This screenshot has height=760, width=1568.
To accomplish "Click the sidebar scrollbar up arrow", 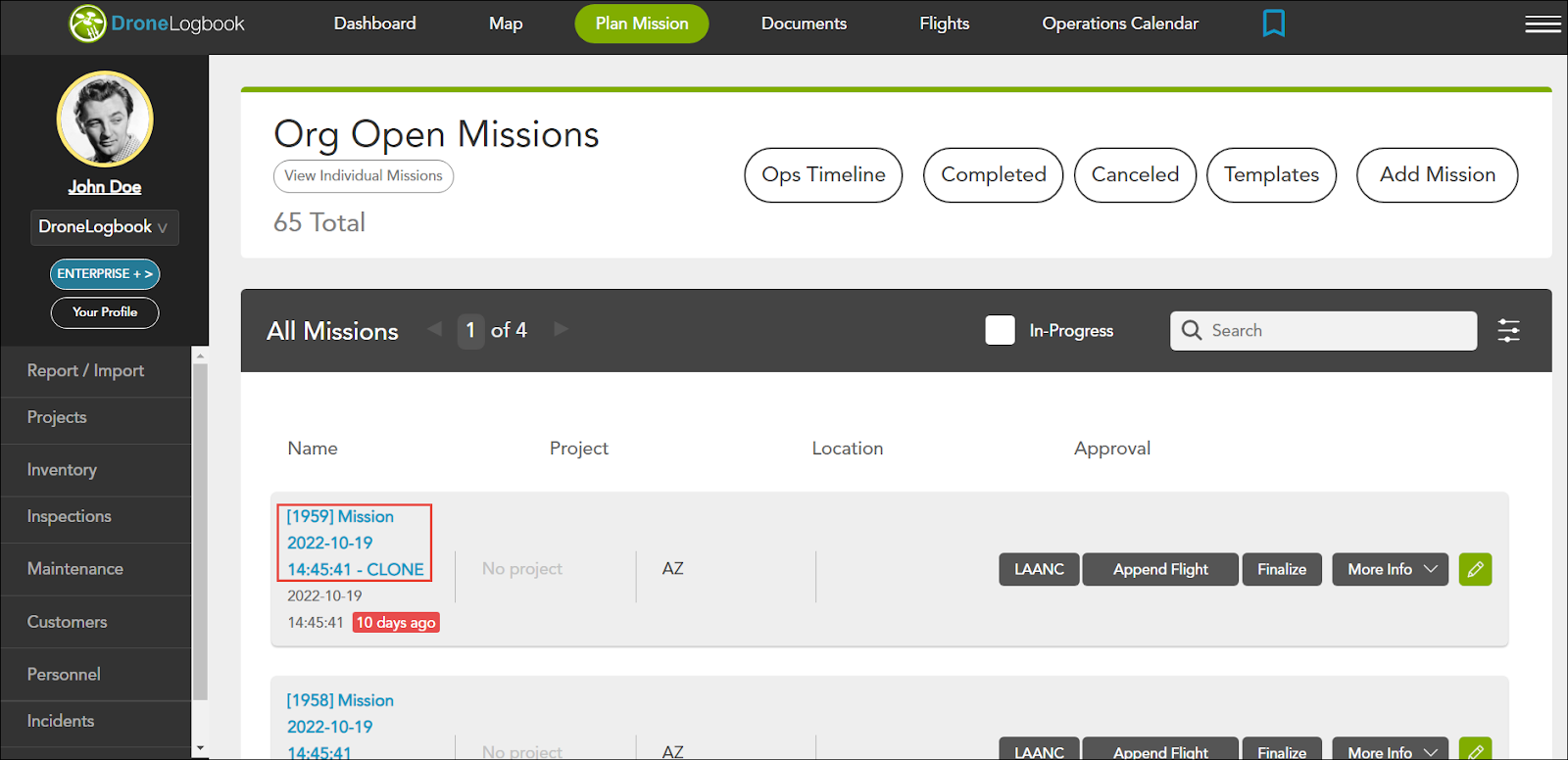I will [x=200, y=356].
